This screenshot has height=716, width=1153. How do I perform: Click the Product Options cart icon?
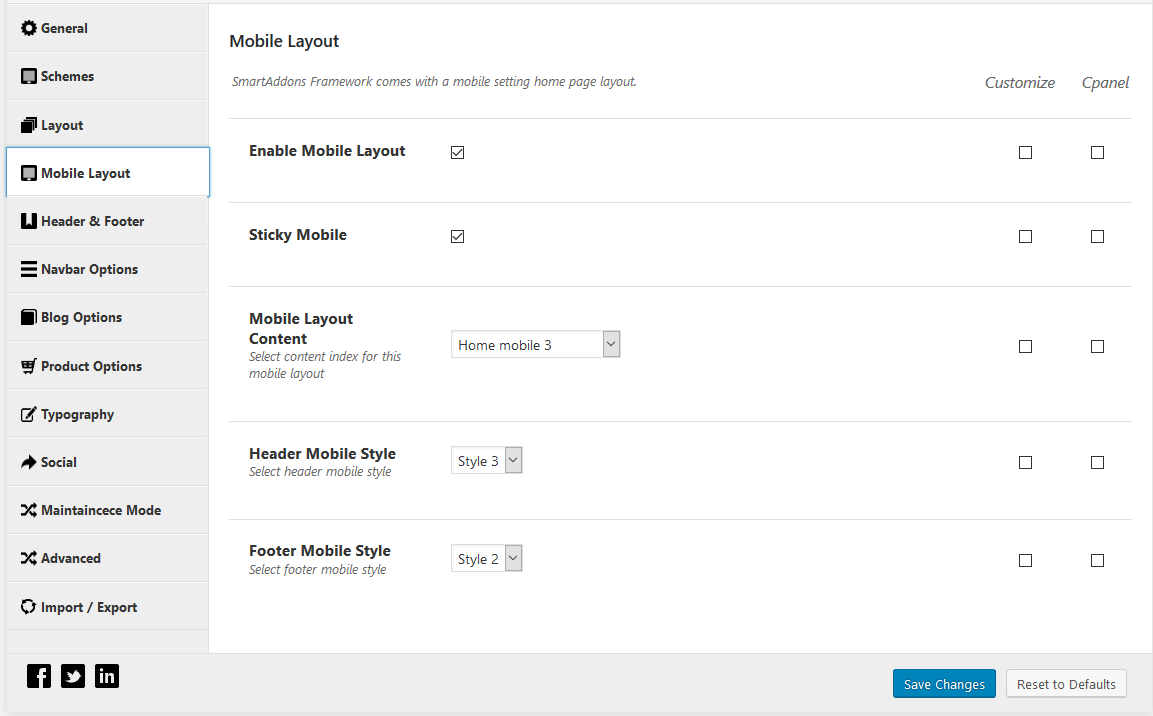point(29,366)
